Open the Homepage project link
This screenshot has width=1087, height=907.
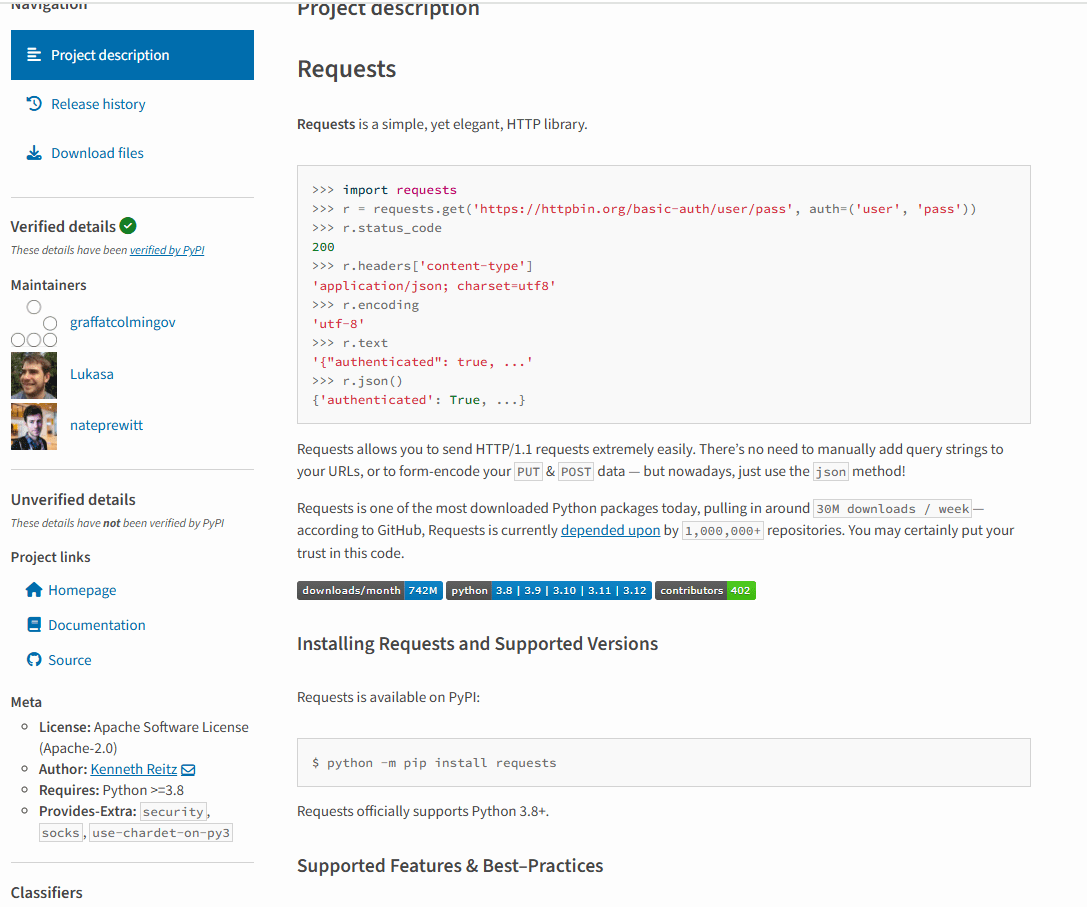(x=82, y=590)
